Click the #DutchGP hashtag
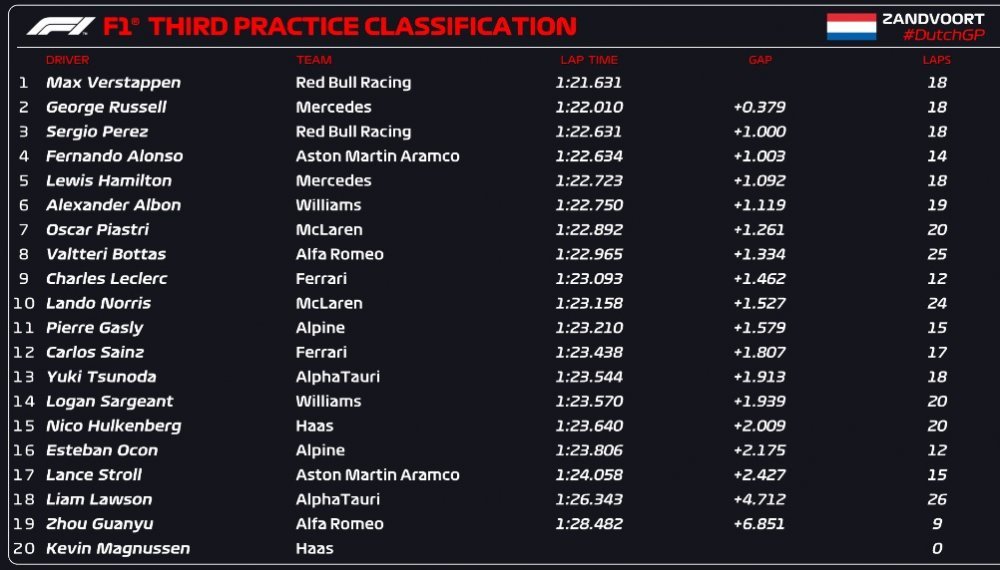 pyautogui.click(x=943, y=35)
